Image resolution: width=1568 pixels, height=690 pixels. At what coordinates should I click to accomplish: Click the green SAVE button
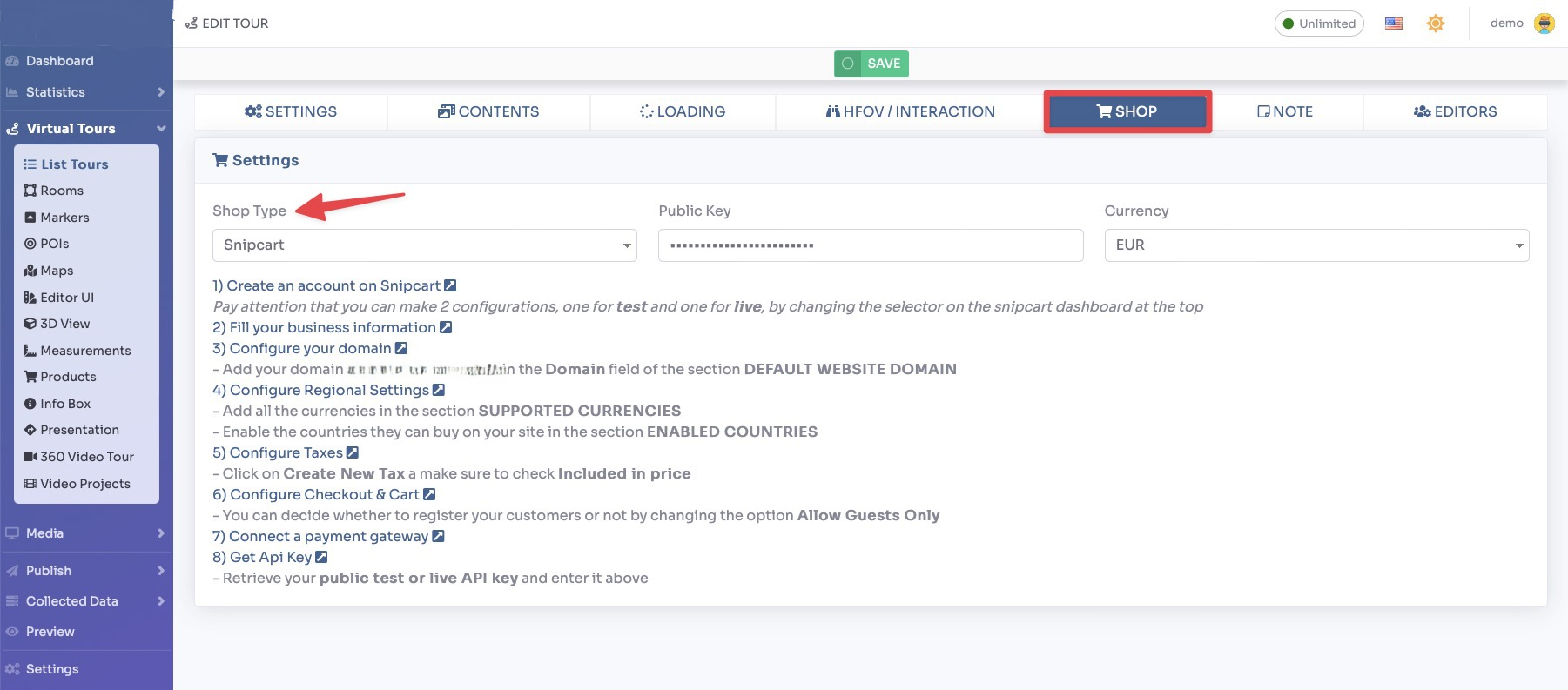[871, 64]
